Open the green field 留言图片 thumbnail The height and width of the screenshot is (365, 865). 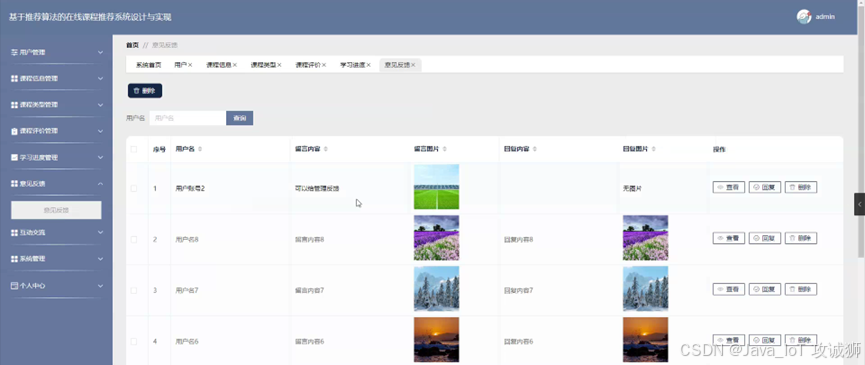(x=436, y=187)
